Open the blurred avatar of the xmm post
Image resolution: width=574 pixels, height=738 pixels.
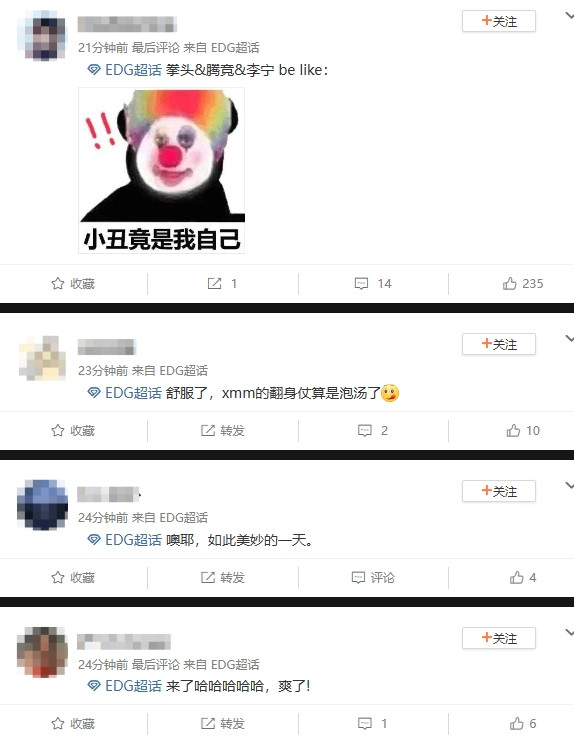coord(42,358)
